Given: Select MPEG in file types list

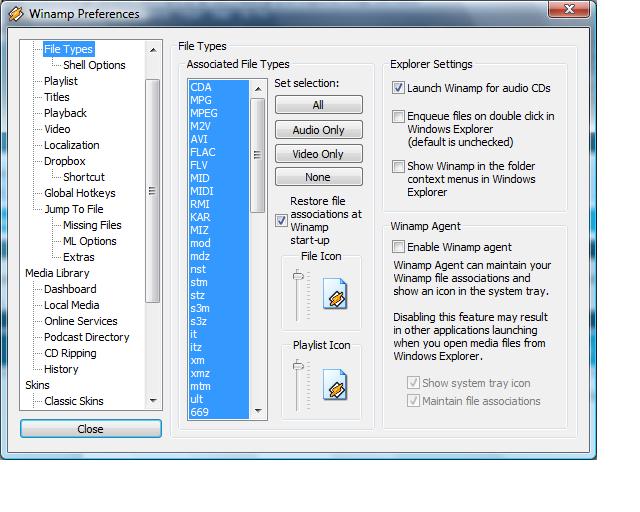Looking at the screenshot, I should 219,113.
